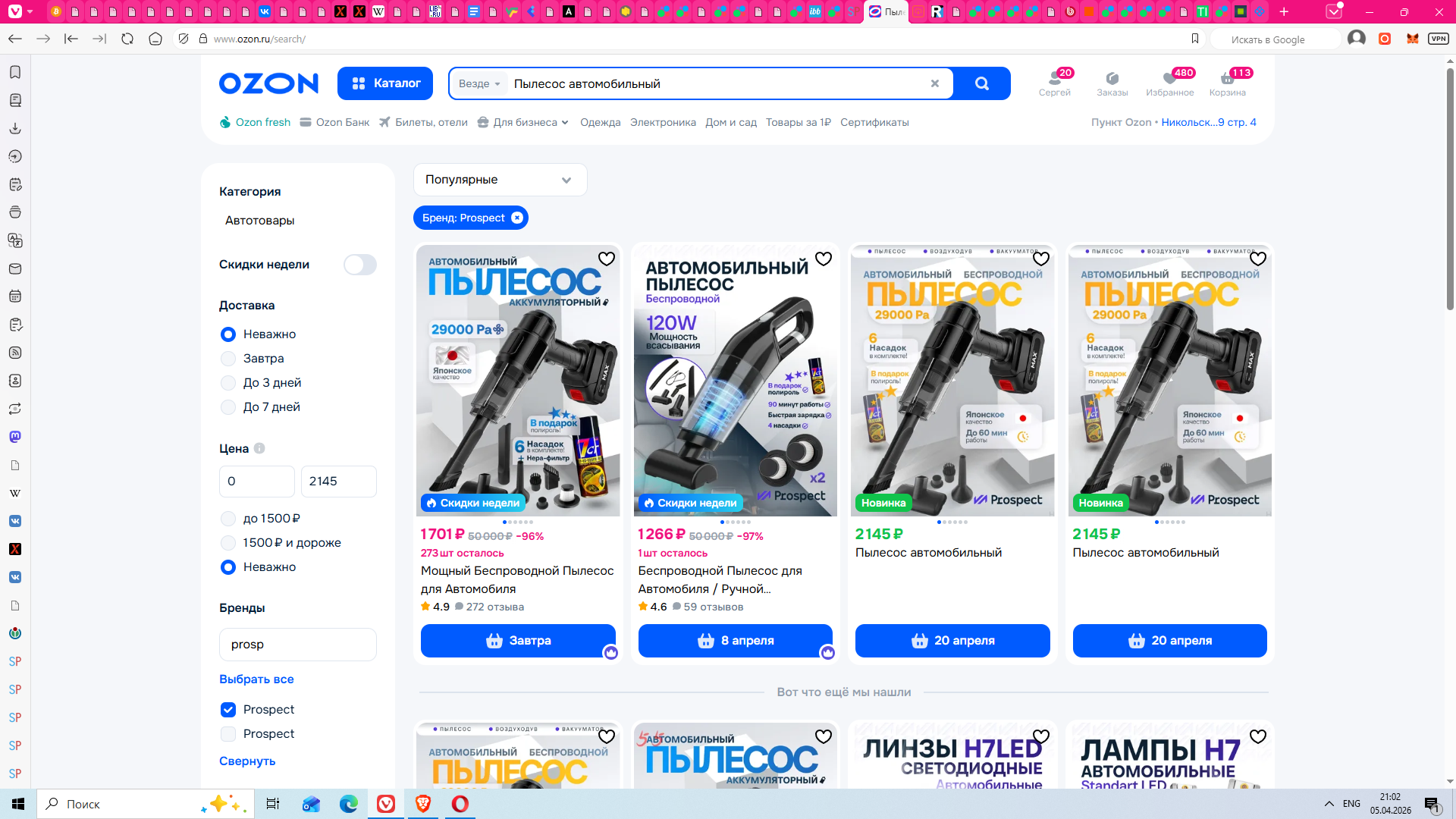Open the Каталог menu button
Image resolution: width=1456 pixels, height=819 pixels.
(x=385, y=83)
